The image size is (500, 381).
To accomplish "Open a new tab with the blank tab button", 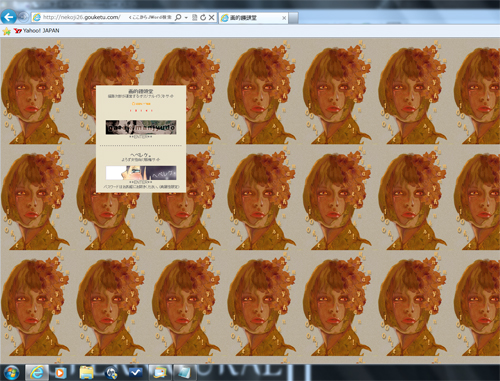I will pos(293,18).
